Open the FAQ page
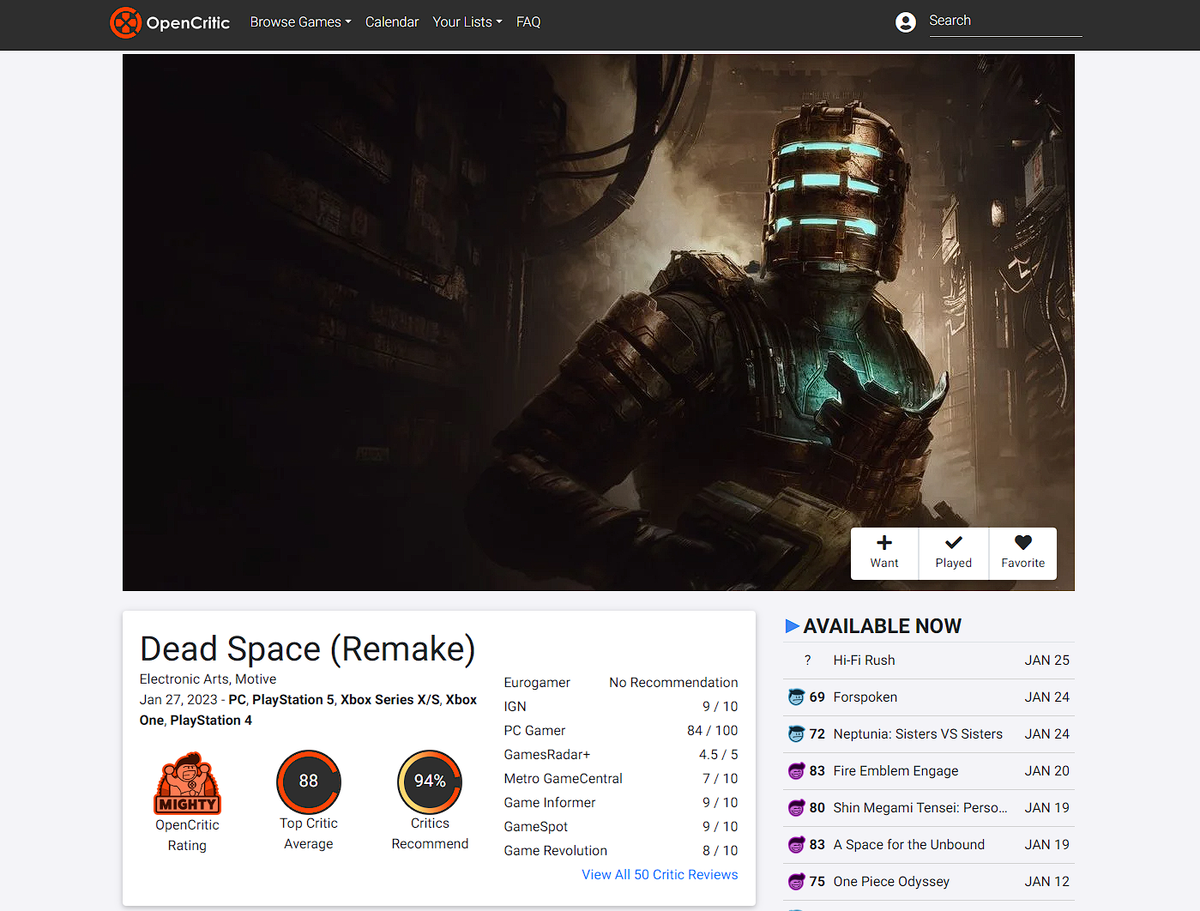The image size is (1200, 911). click(528, 22)
